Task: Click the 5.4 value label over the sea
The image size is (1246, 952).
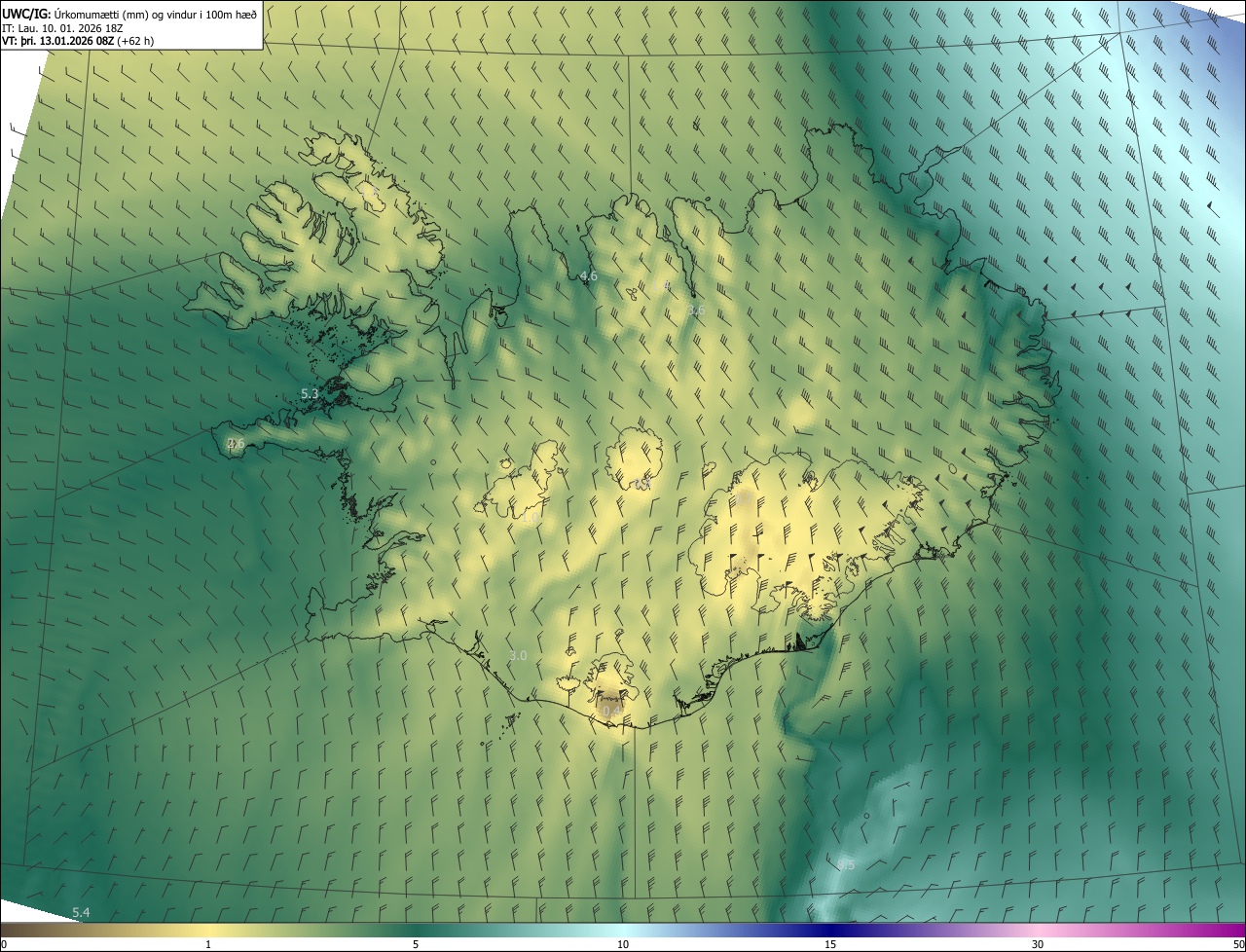Action: click(x=82, y=912)
